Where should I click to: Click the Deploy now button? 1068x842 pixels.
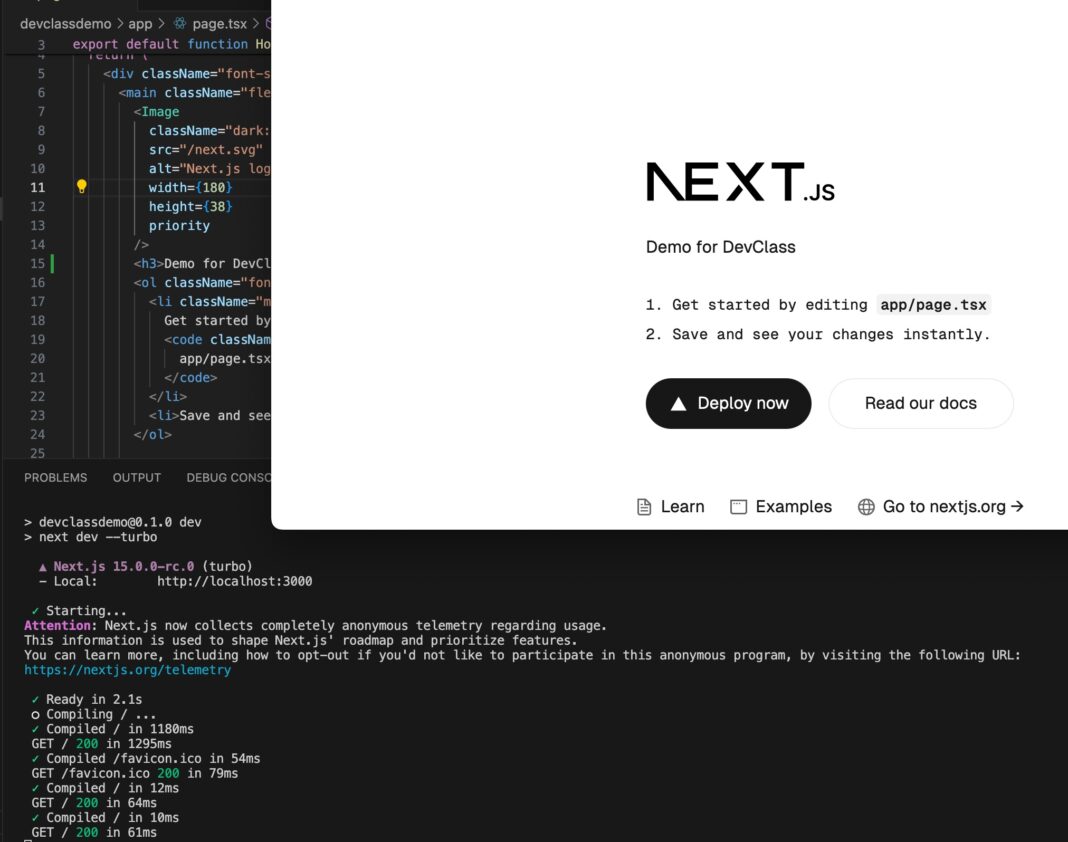728,403
